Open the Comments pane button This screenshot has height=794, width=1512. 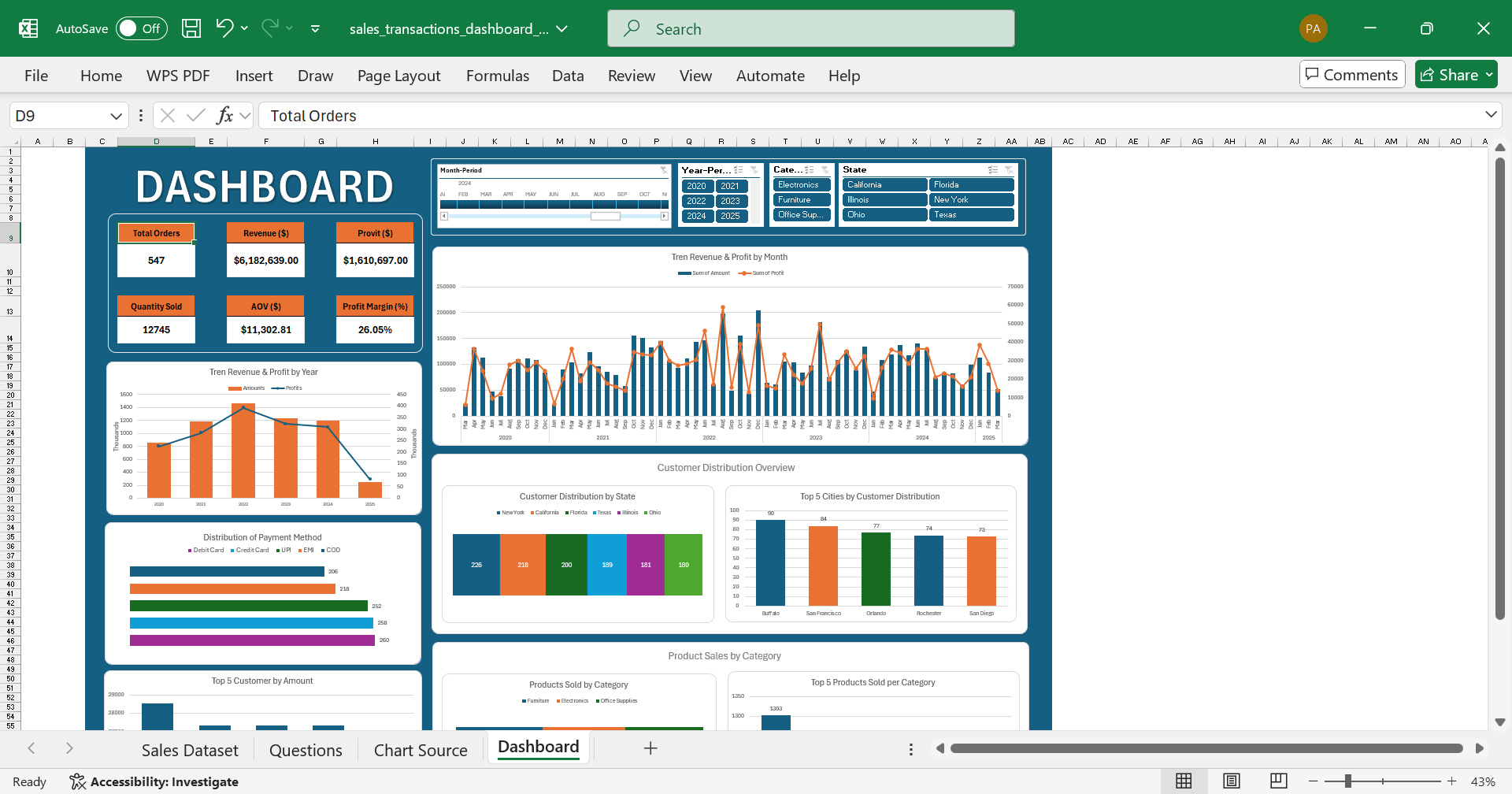click(1351, 75)
